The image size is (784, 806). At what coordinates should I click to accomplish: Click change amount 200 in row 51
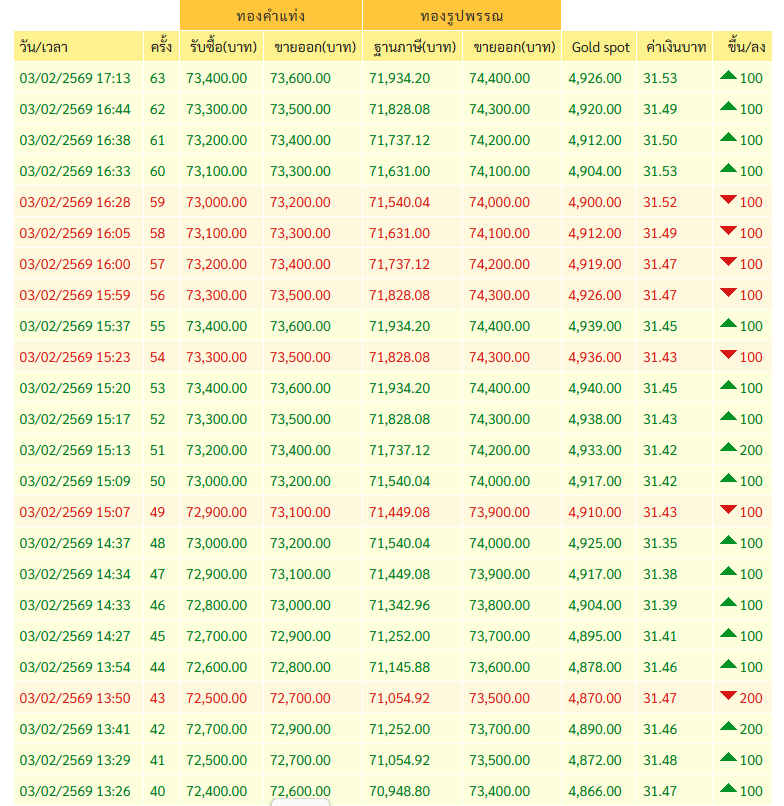(751, 450)
